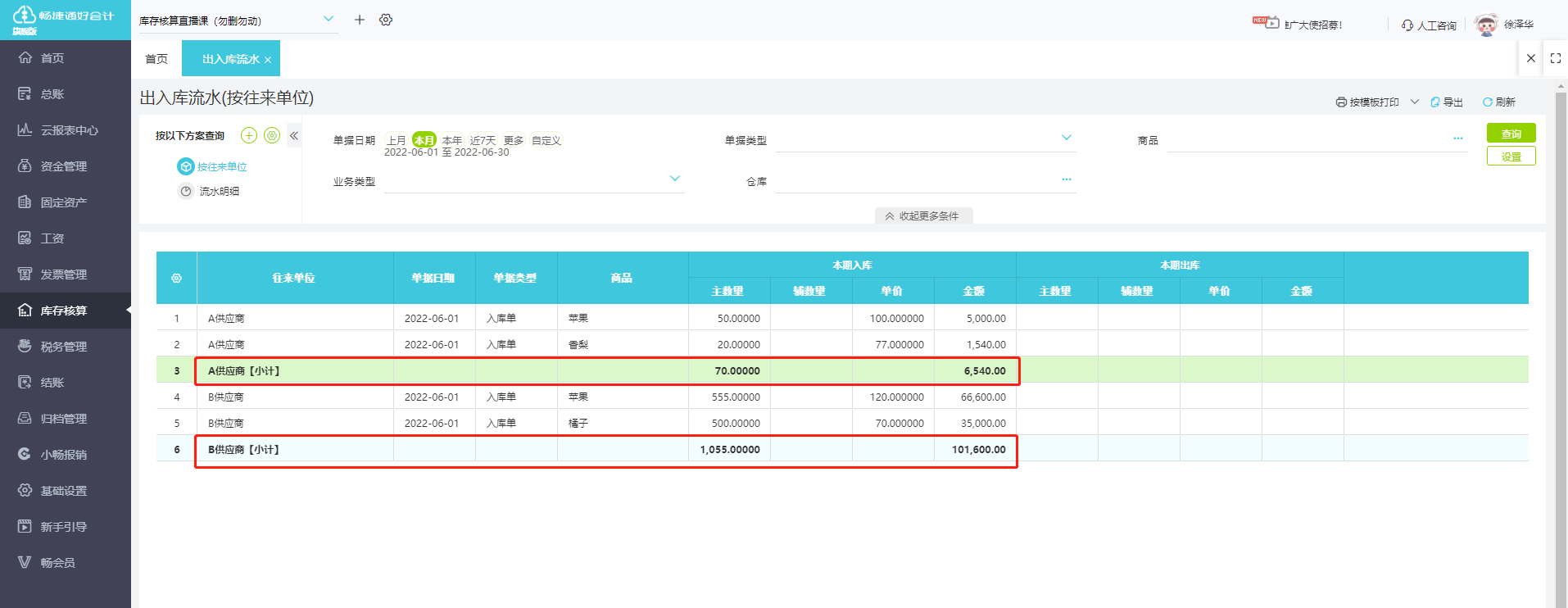Expand the 业务类型 dropdown
This screenshot has height=608, width=1568.
tap(674, 179)
